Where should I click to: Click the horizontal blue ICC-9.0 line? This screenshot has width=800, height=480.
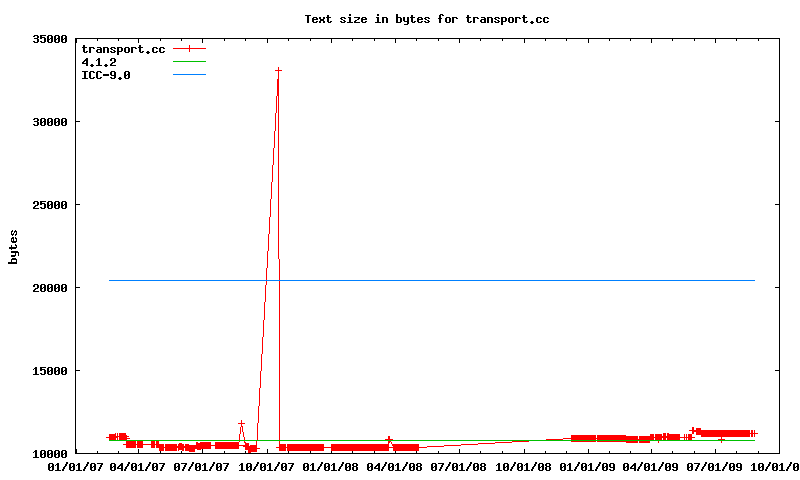coord(500,281)
